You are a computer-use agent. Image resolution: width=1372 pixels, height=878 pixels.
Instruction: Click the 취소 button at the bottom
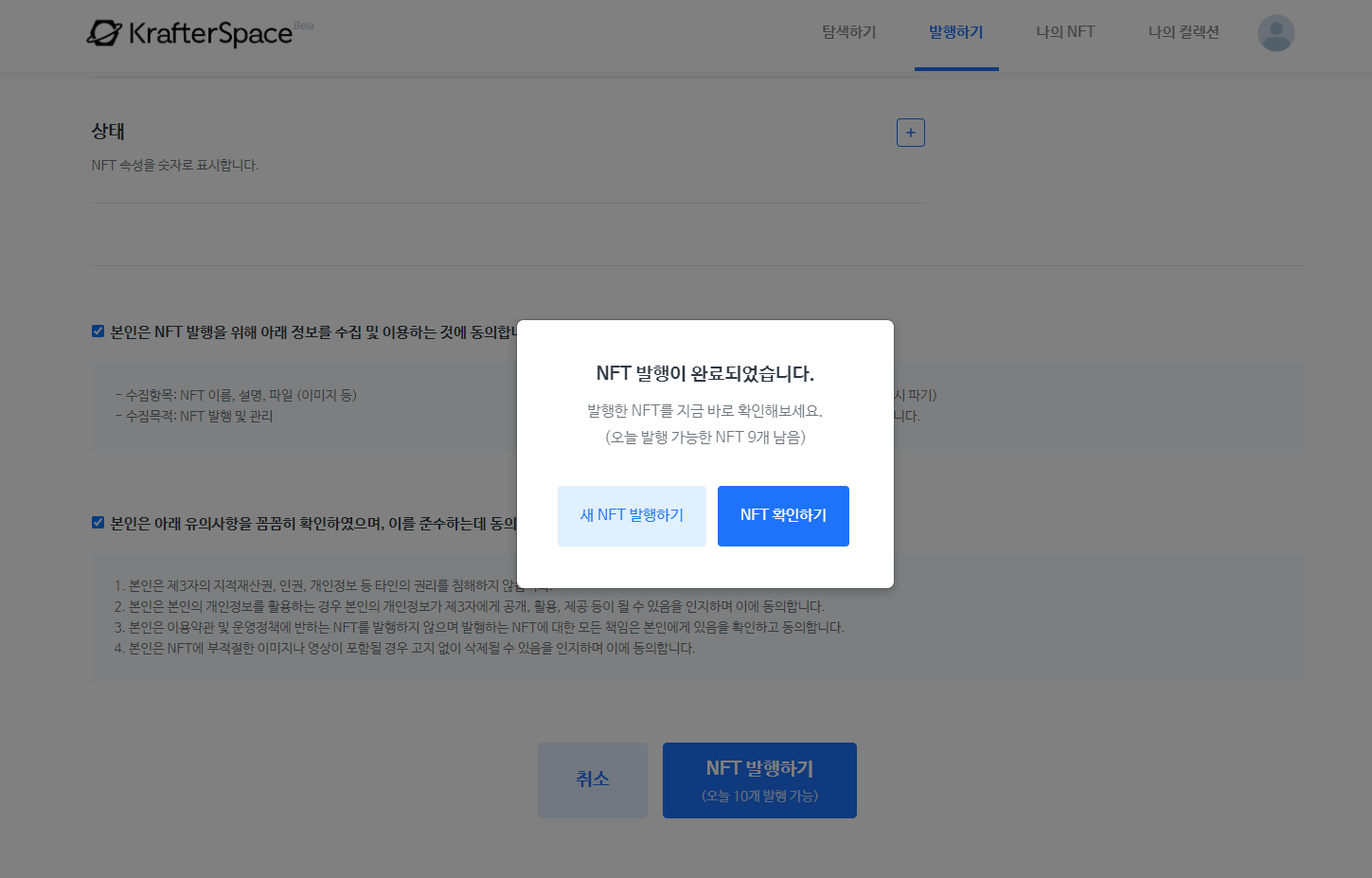pos(593,779)
